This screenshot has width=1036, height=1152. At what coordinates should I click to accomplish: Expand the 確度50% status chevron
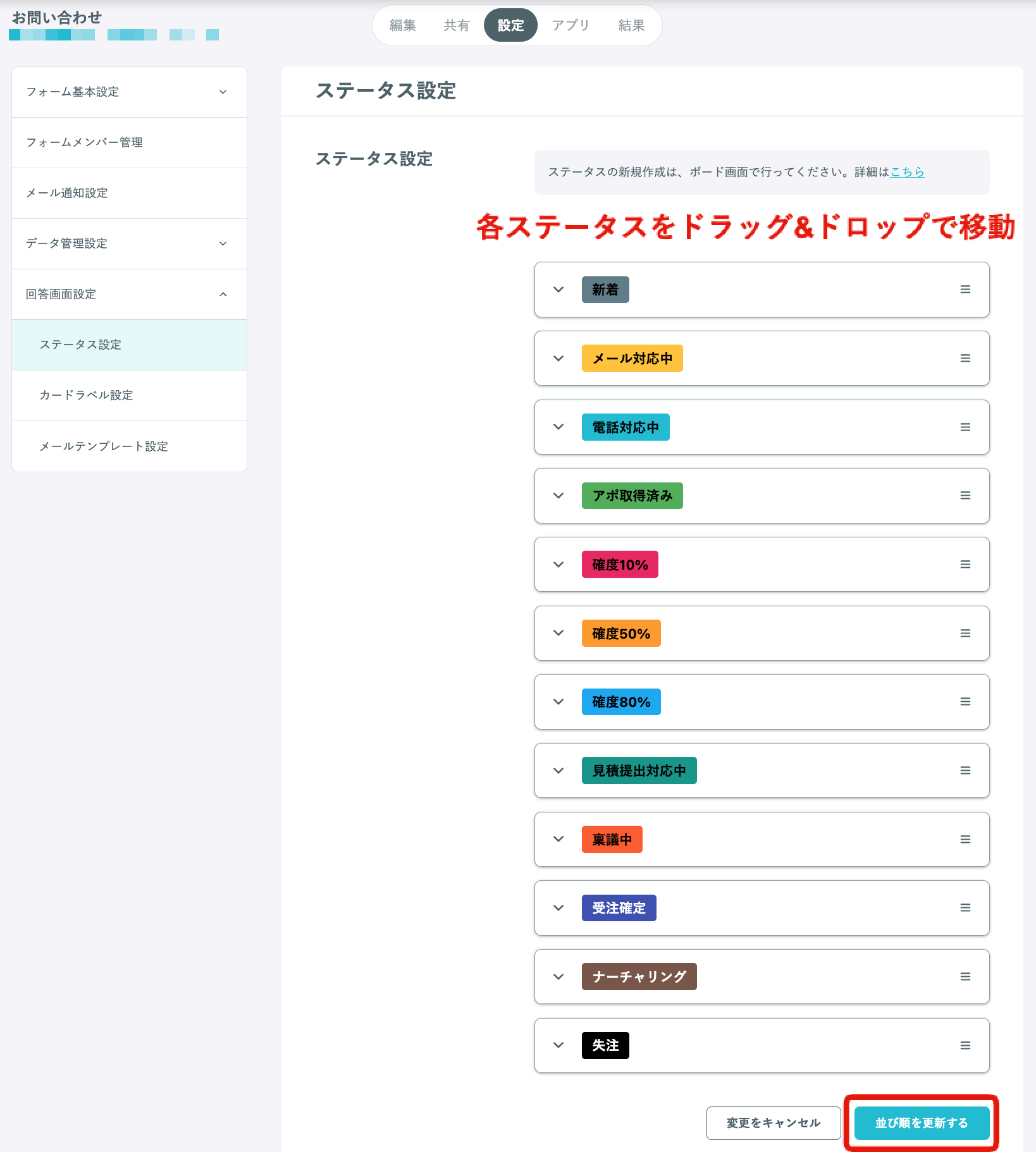click(558, 633)
